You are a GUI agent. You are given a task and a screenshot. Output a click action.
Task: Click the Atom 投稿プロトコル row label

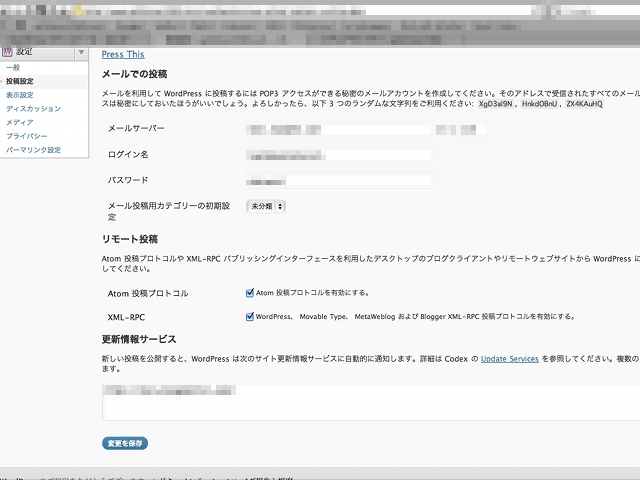click(x=148, y=293)
